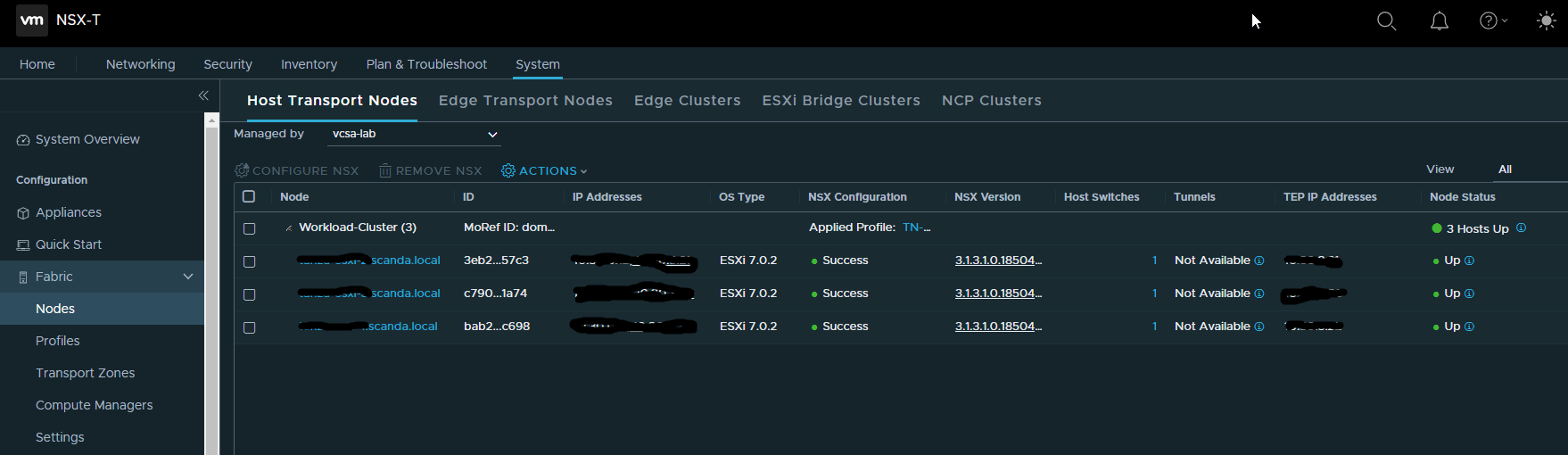This screenshot has width=1568, height=455.
Task: Toggle light/dark theme sun icon
Action: coord(1547,21)
